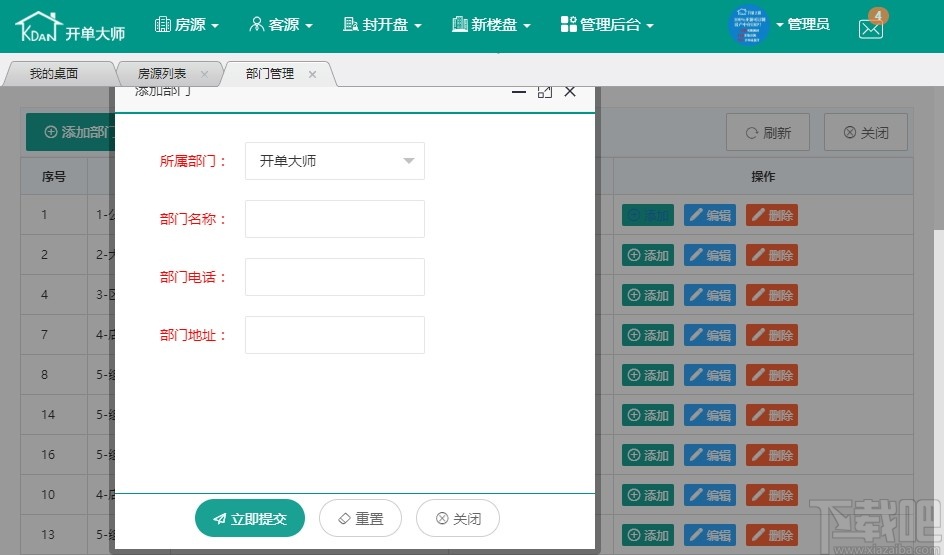The width and height of the screenshot is (944, 555).
Task: Click 编辑 in row 10
Action: (x=710, y=495)
